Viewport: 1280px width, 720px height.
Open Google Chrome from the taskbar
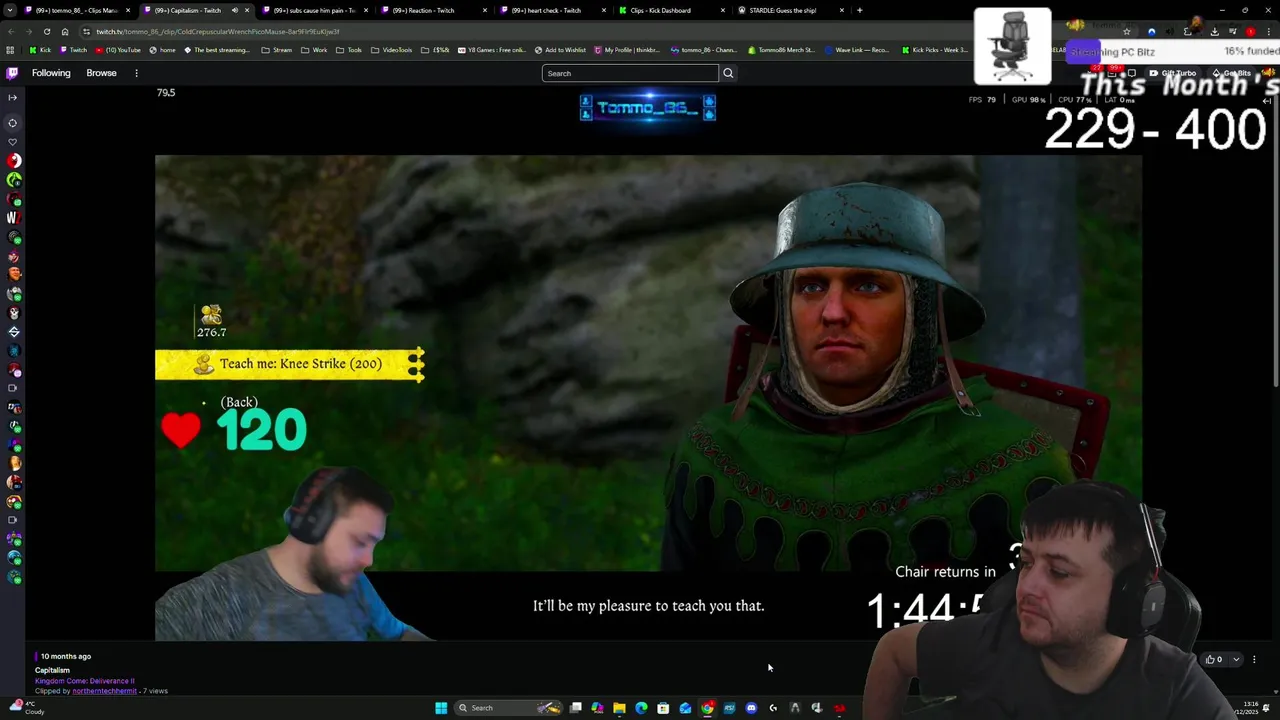(x=707, y=708)
